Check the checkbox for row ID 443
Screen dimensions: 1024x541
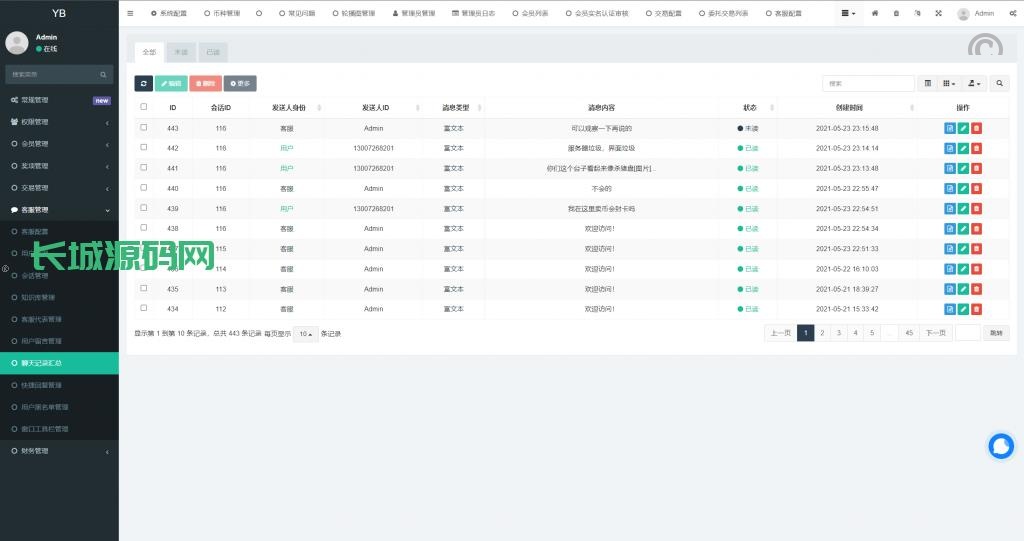[144, 128]
